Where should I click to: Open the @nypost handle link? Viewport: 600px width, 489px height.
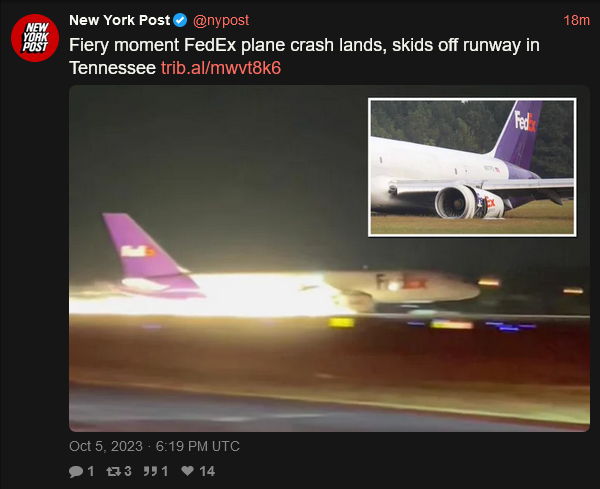(x=221, y=20)
